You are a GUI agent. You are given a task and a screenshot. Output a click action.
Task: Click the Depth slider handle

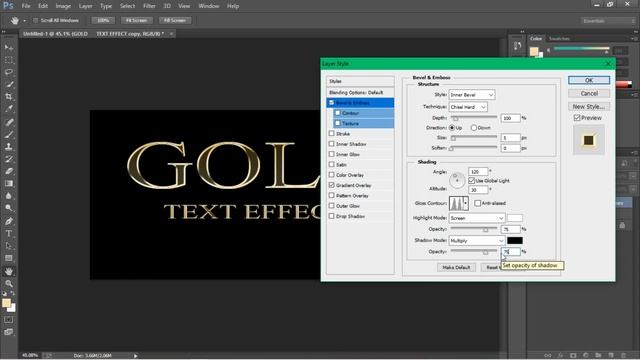[x=456, y=119]
